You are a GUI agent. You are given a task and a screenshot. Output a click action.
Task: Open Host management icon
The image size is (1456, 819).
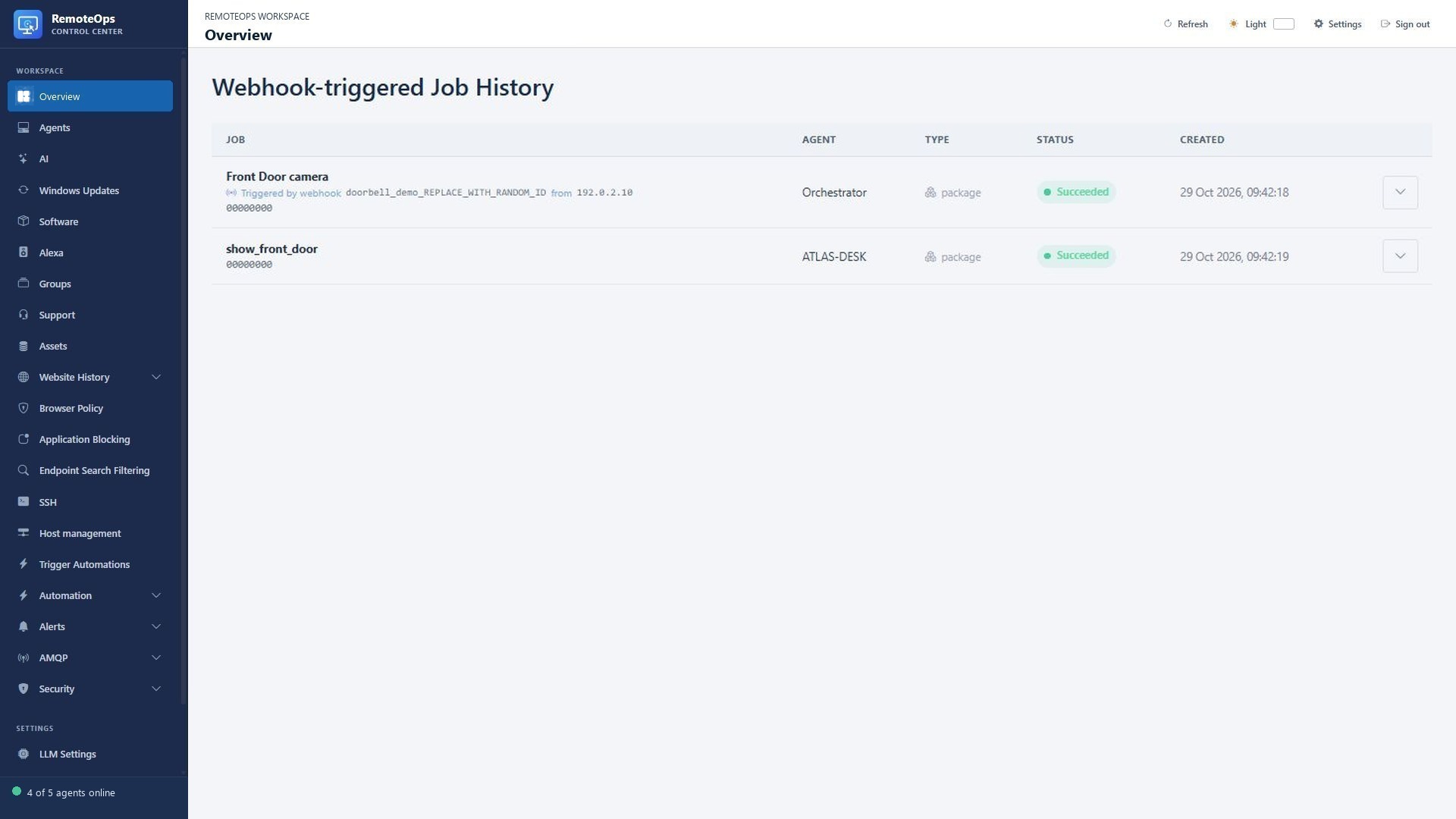pos(24,533)
